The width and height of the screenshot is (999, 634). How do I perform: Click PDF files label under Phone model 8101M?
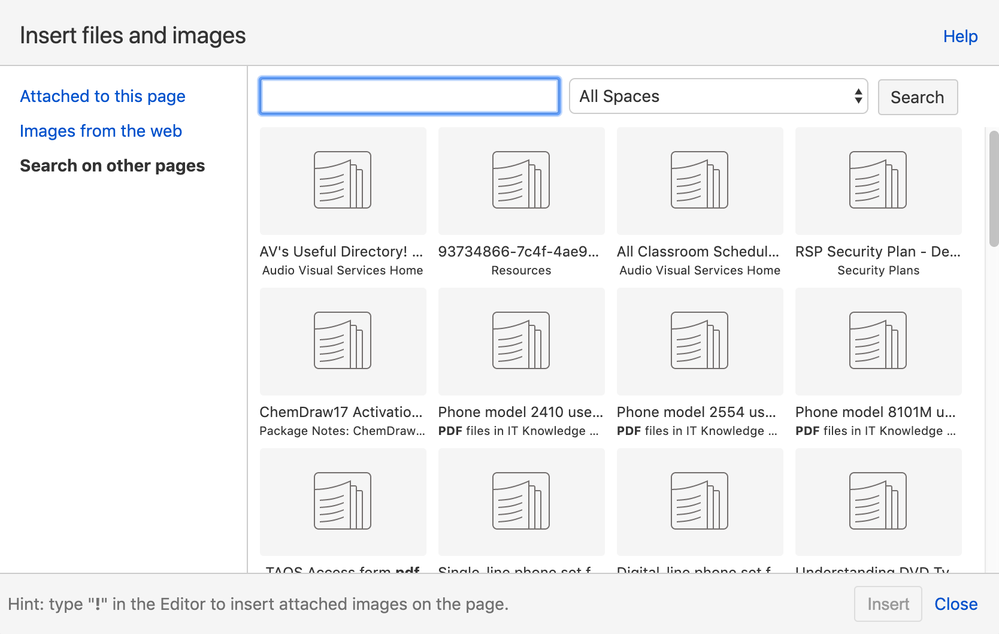[875, 431]
